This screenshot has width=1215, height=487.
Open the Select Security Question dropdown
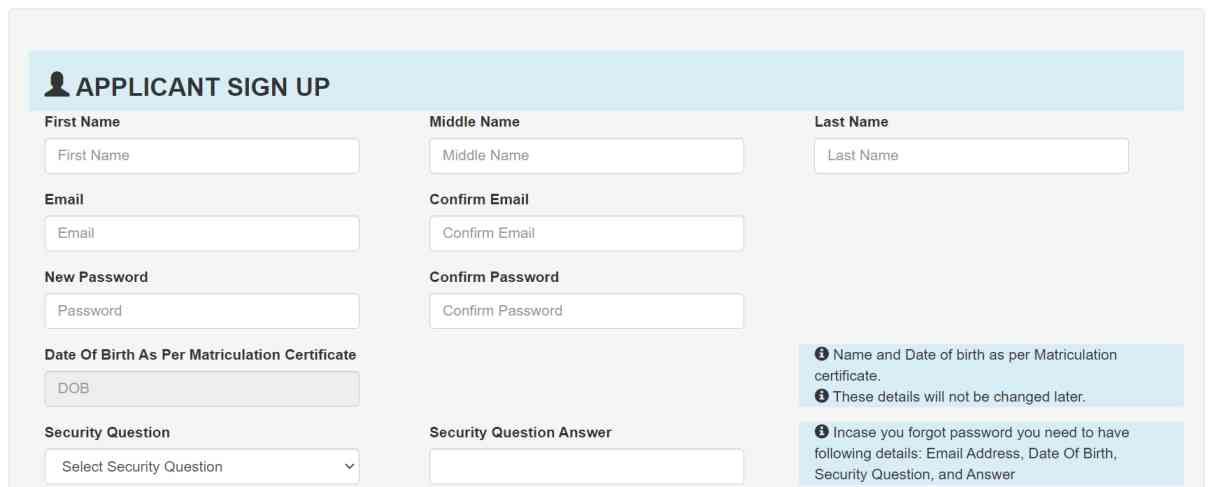click(x=202, y=467)
